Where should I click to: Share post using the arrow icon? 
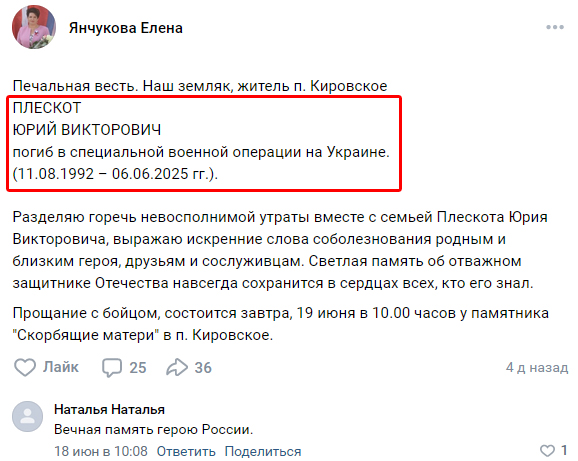(177, 367)
